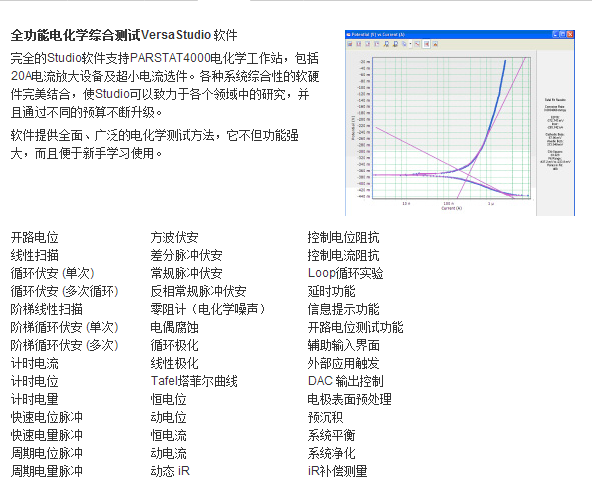The image size is (592, 501).
Task: Click the 动态 iR list item
Action: [170, 471]
